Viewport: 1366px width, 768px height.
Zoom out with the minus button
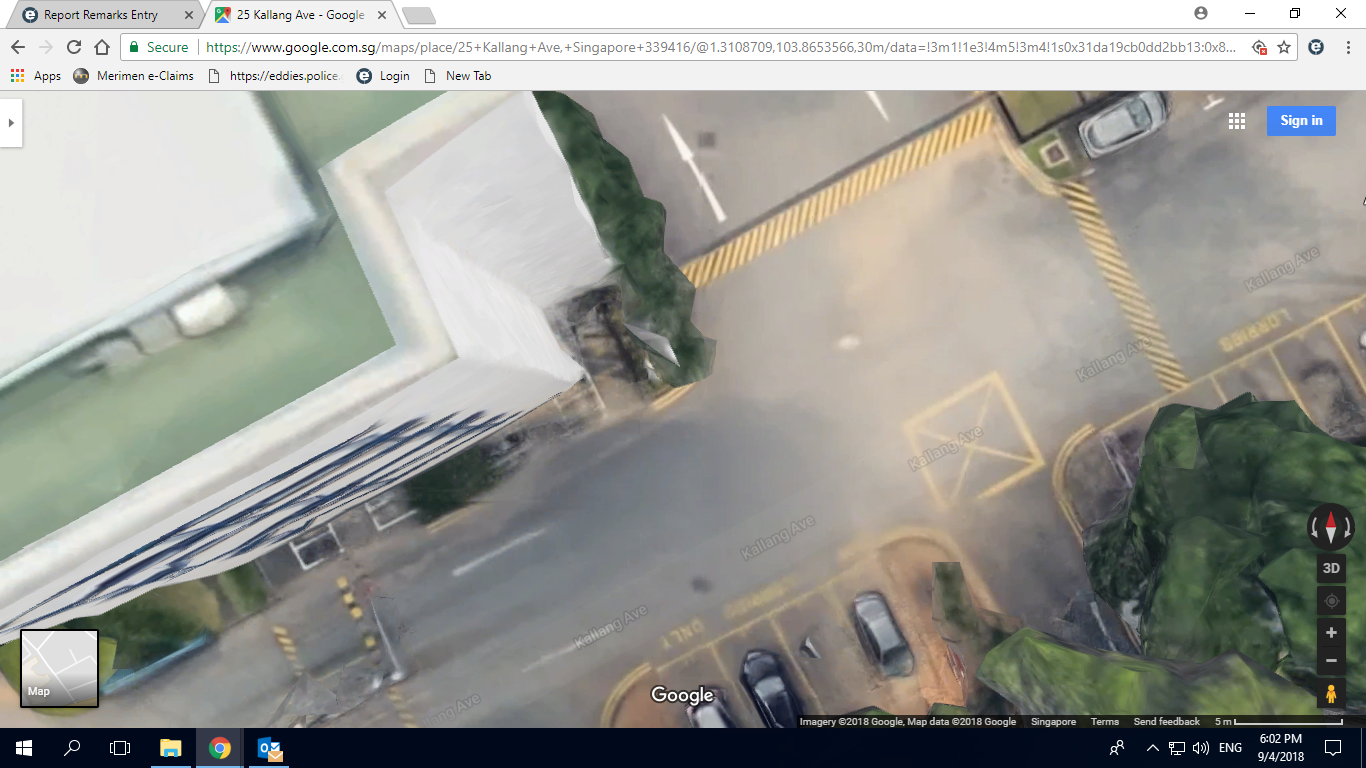point(1331,661)
